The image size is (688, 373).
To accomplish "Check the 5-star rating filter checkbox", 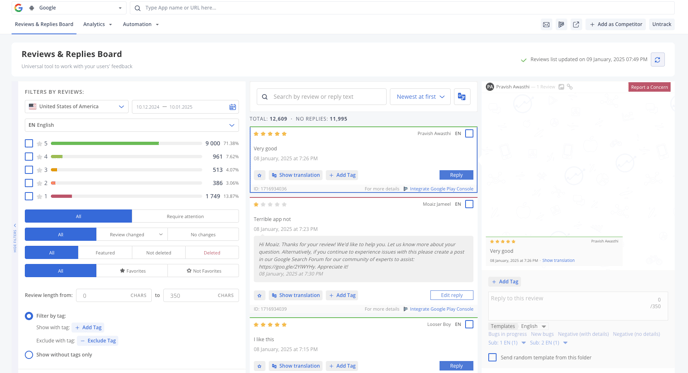I will point(29,143).
